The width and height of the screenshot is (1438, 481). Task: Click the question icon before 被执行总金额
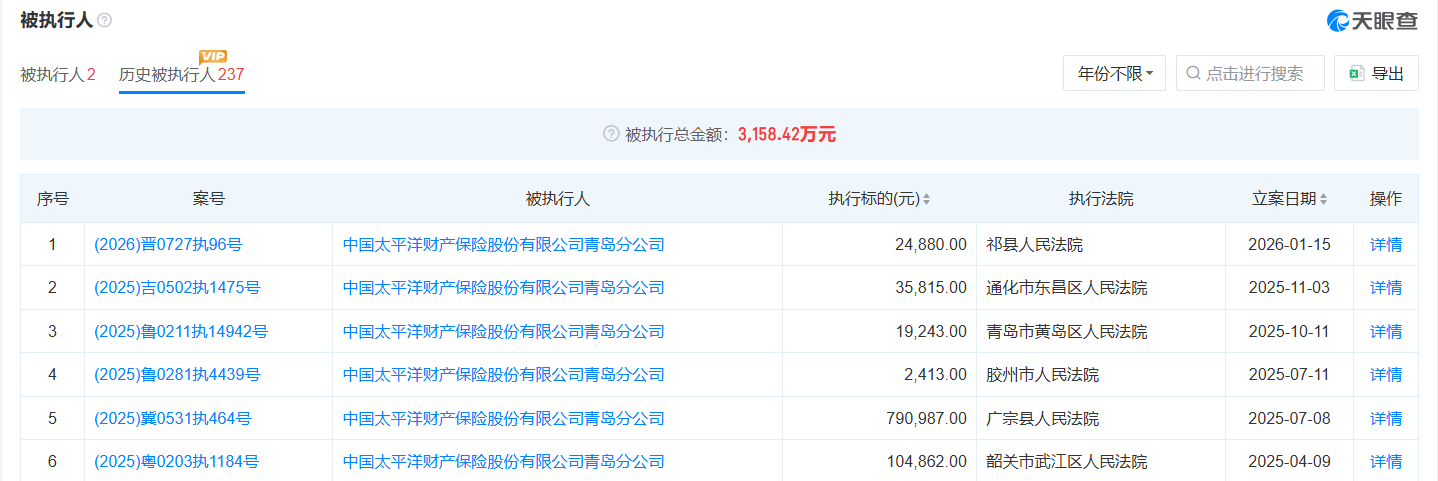click(611, 134)
